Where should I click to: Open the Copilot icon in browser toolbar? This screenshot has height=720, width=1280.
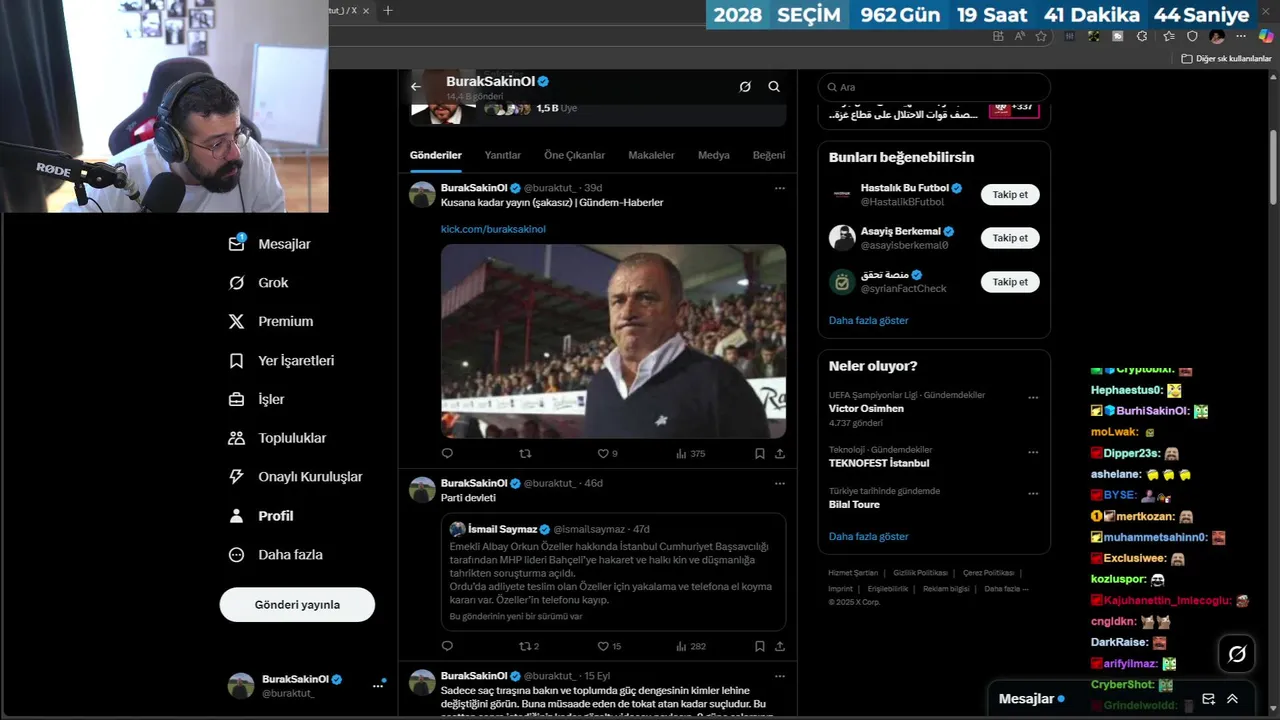click(x=1267, y=36)
